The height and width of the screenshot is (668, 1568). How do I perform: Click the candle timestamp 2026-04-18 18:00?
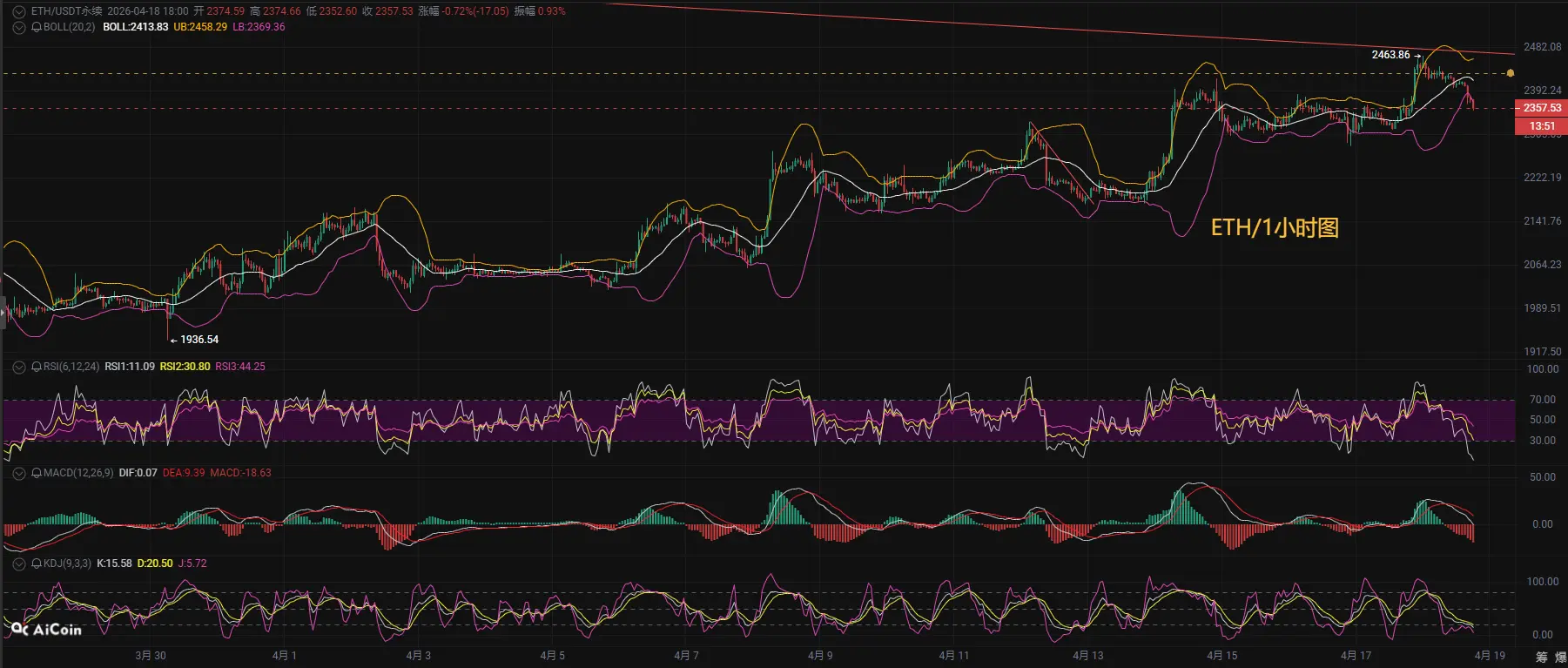click(x=148, y=11)
